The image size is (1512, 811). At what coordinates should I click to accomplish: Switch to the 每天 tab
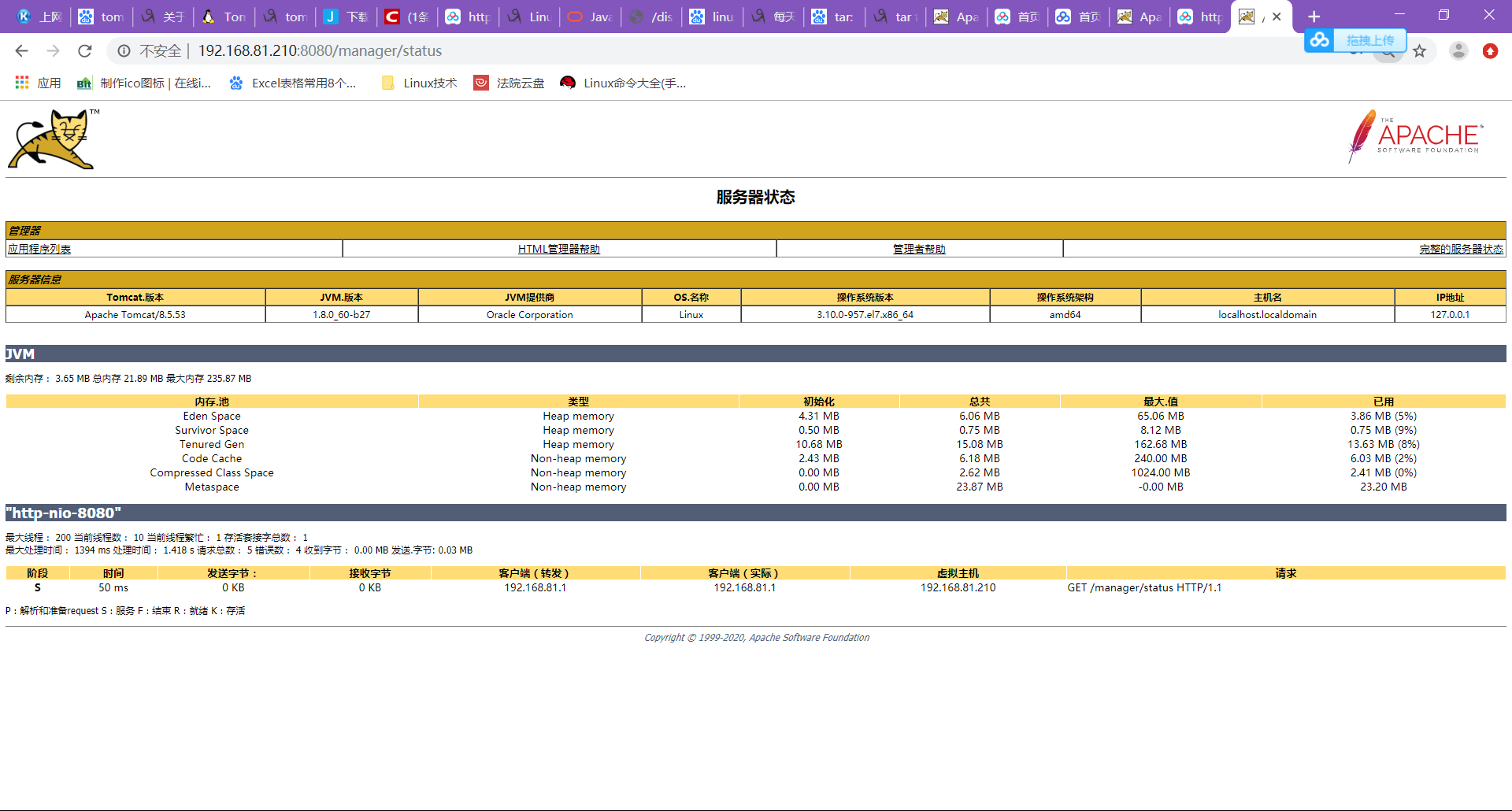[775, 17]
